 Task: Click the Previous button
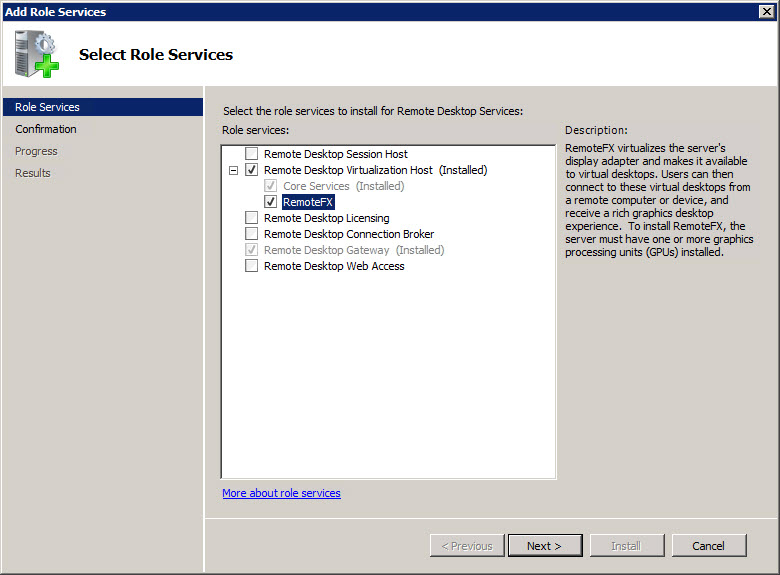click(467, 546)
